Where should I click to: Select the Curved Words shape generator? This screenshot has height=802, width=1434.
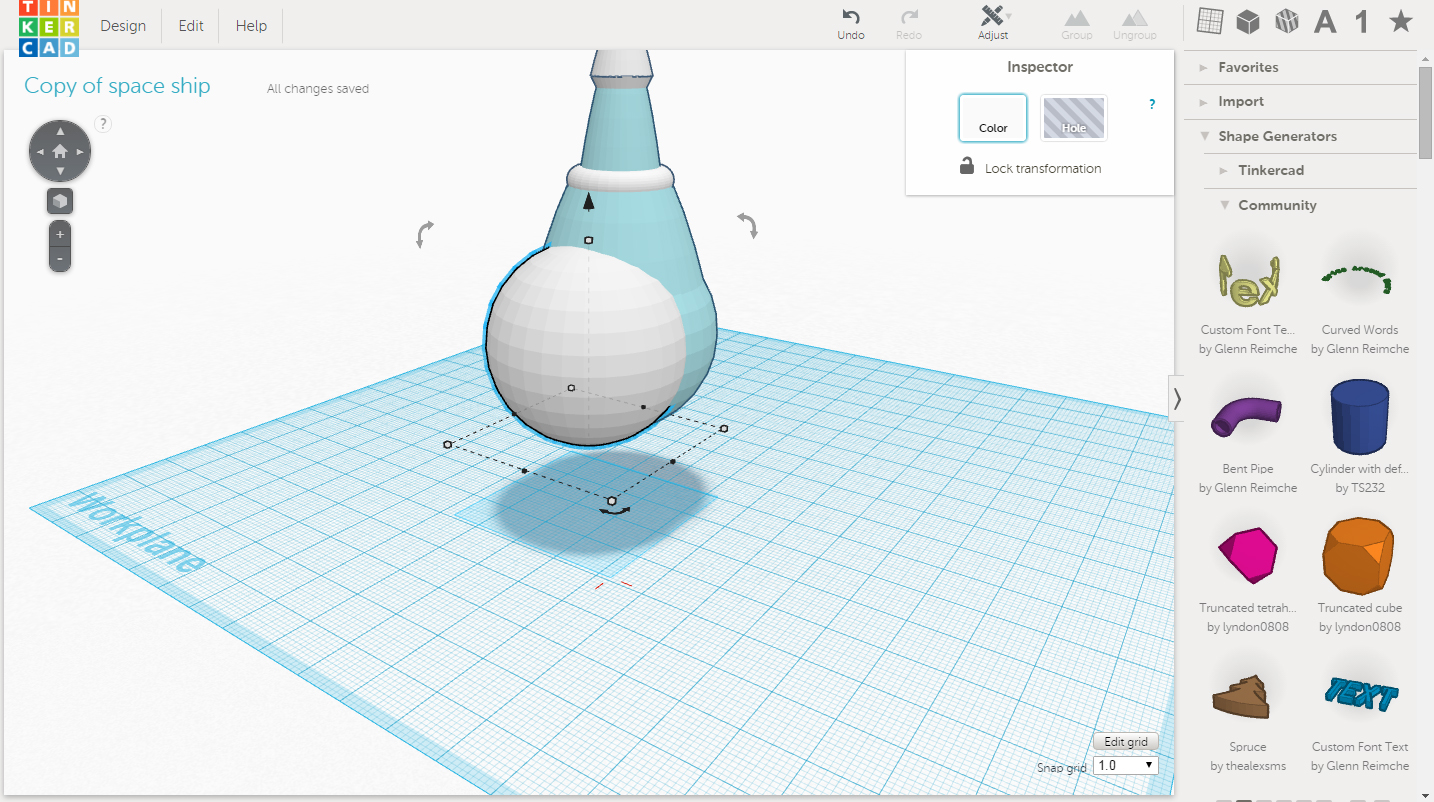(1359, 278)
